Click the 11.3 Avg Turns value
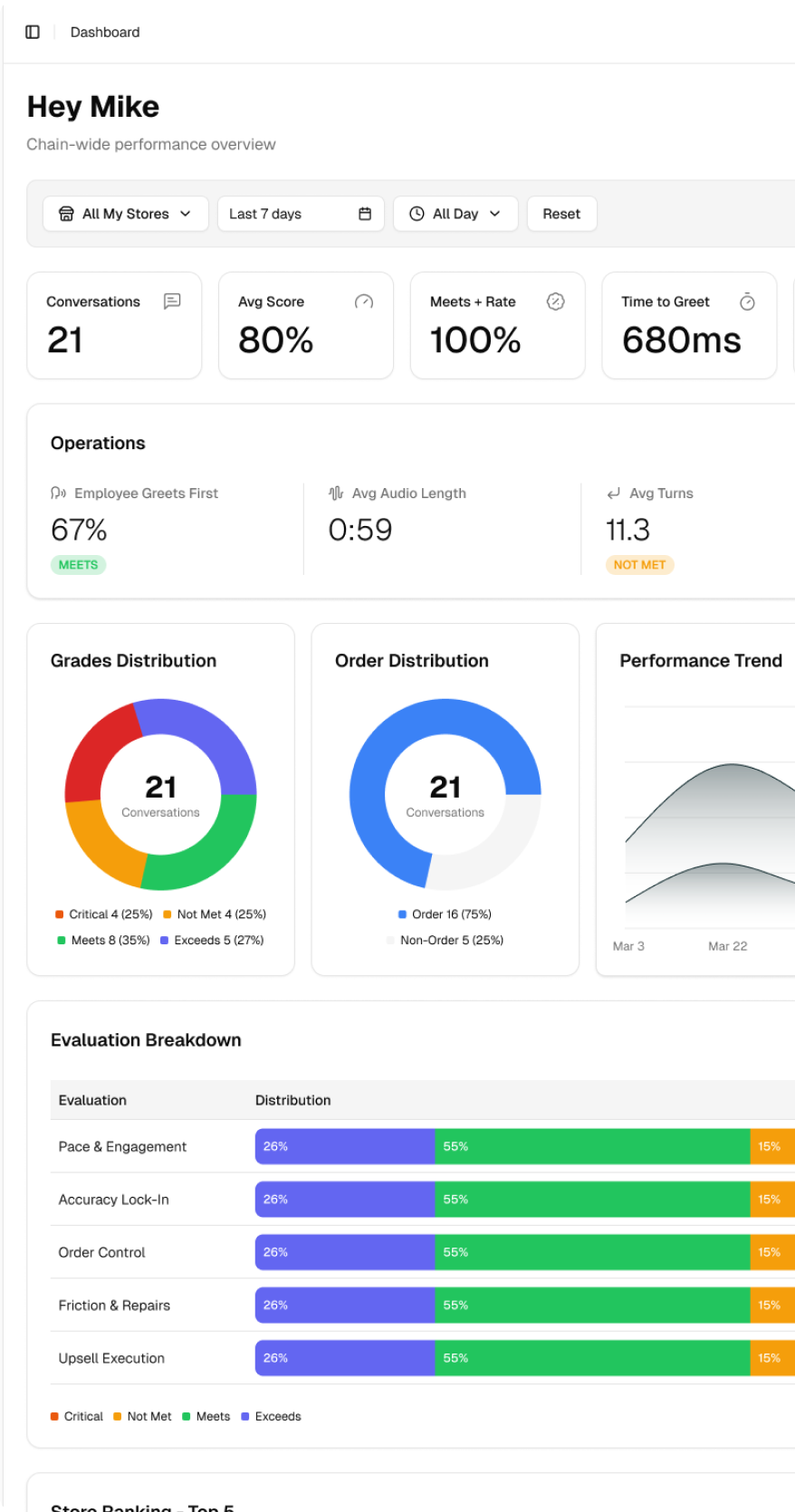795x1512 pixels. (x=627, y=530)
